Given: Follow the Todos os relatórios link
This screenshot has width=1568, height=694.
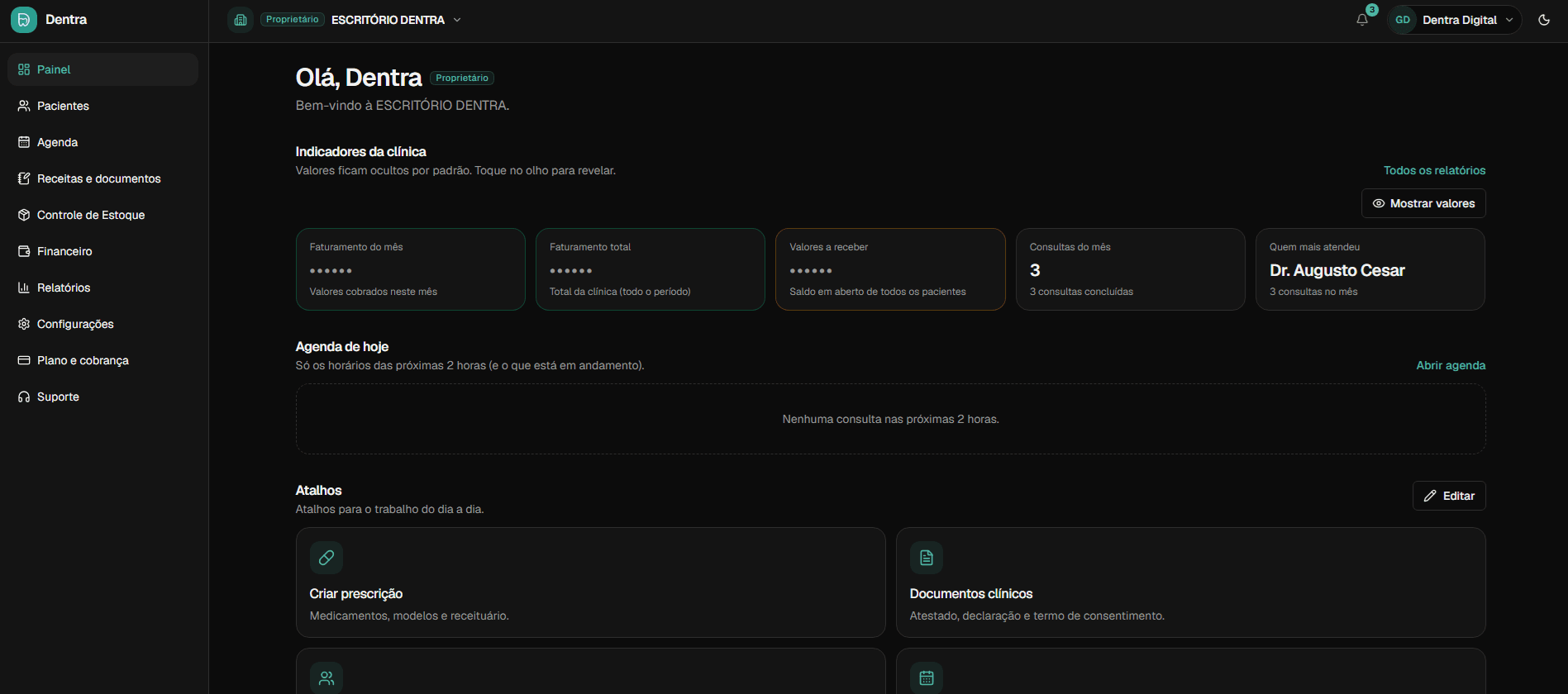Looking at the screenshot, I should click(x=1435, y=170).
